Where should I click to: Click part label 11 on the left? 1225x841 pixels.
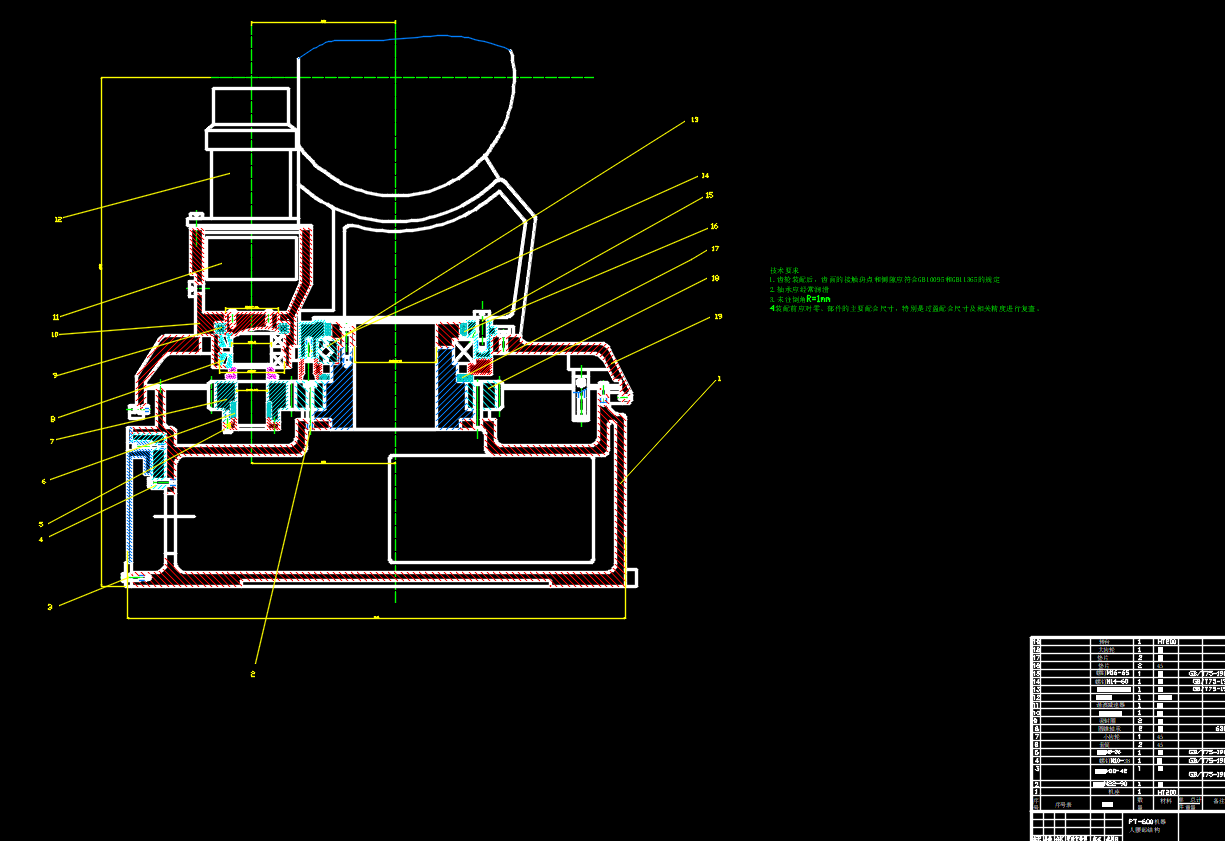point(56,317)
